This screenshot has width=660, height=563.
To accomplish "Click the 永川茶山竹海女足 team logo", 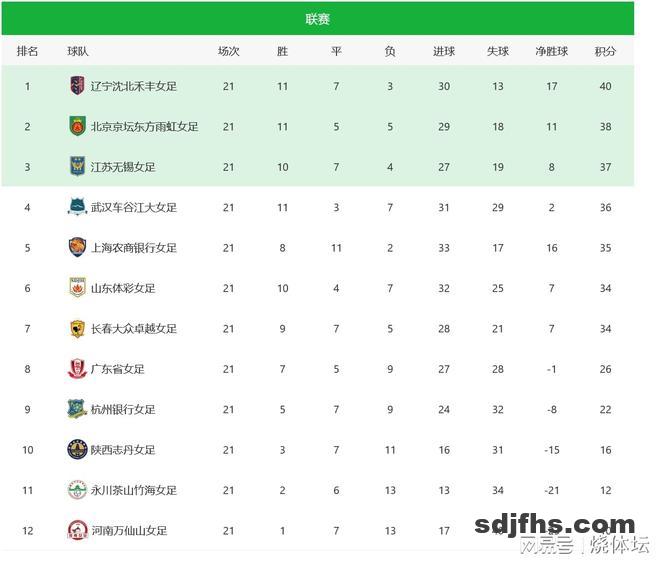I will 77,490.
